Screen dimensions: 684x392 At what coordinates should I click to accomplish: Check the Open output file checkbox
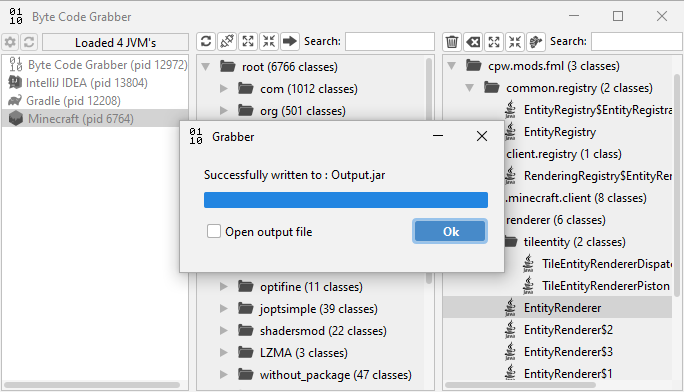pos(214,231)
